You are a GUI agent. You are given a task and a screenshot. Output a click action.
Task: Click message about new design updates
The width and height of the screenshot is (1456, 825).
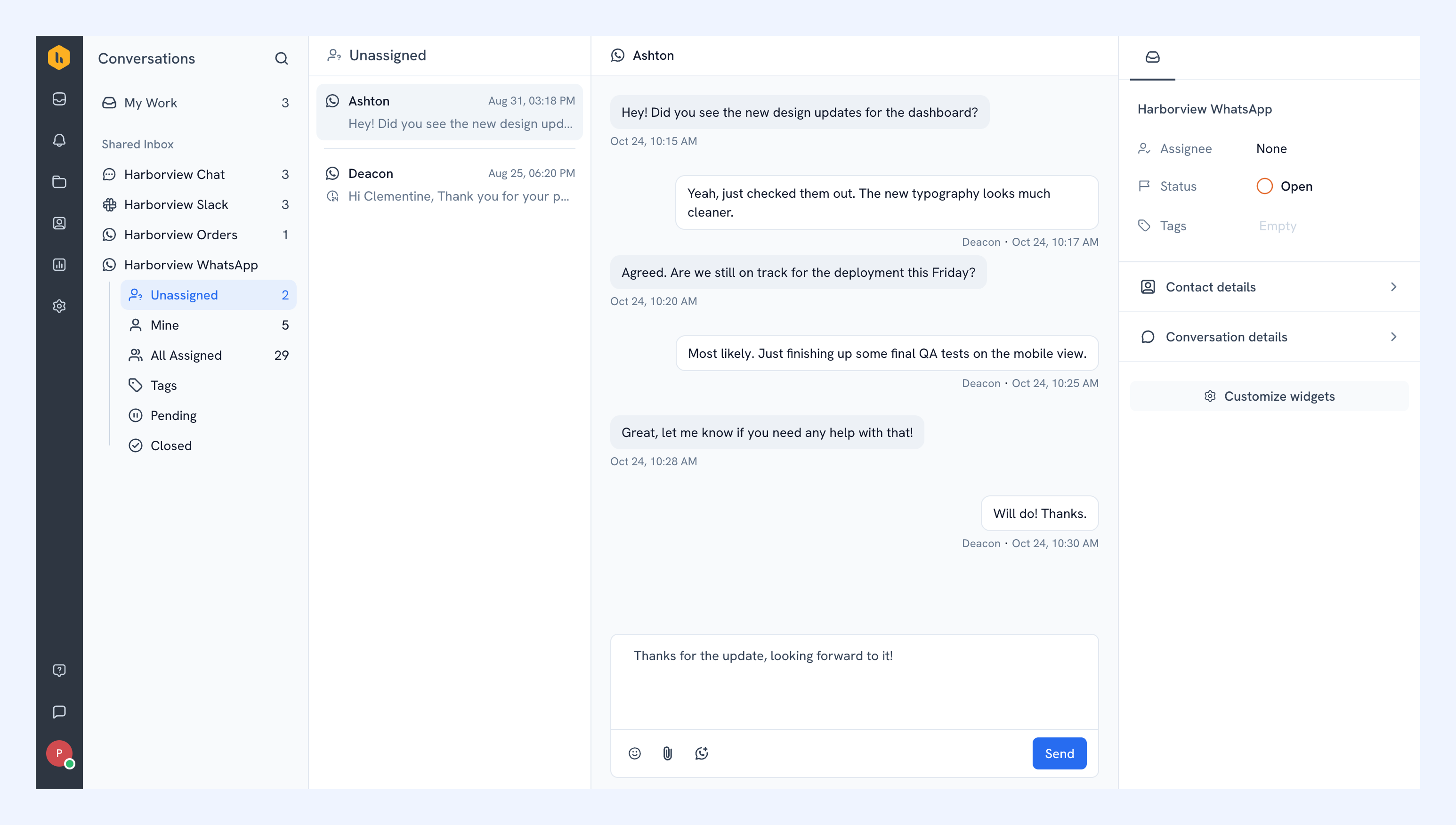click(x=800, y=112)
